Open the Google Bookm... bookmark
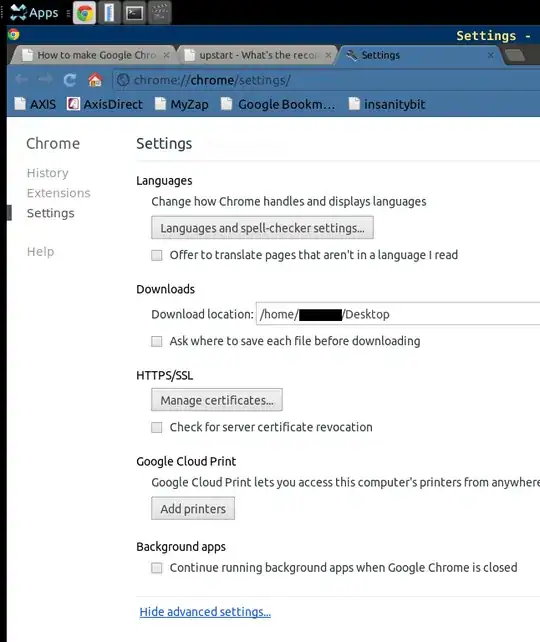The image size is (540, 642). 278,104
